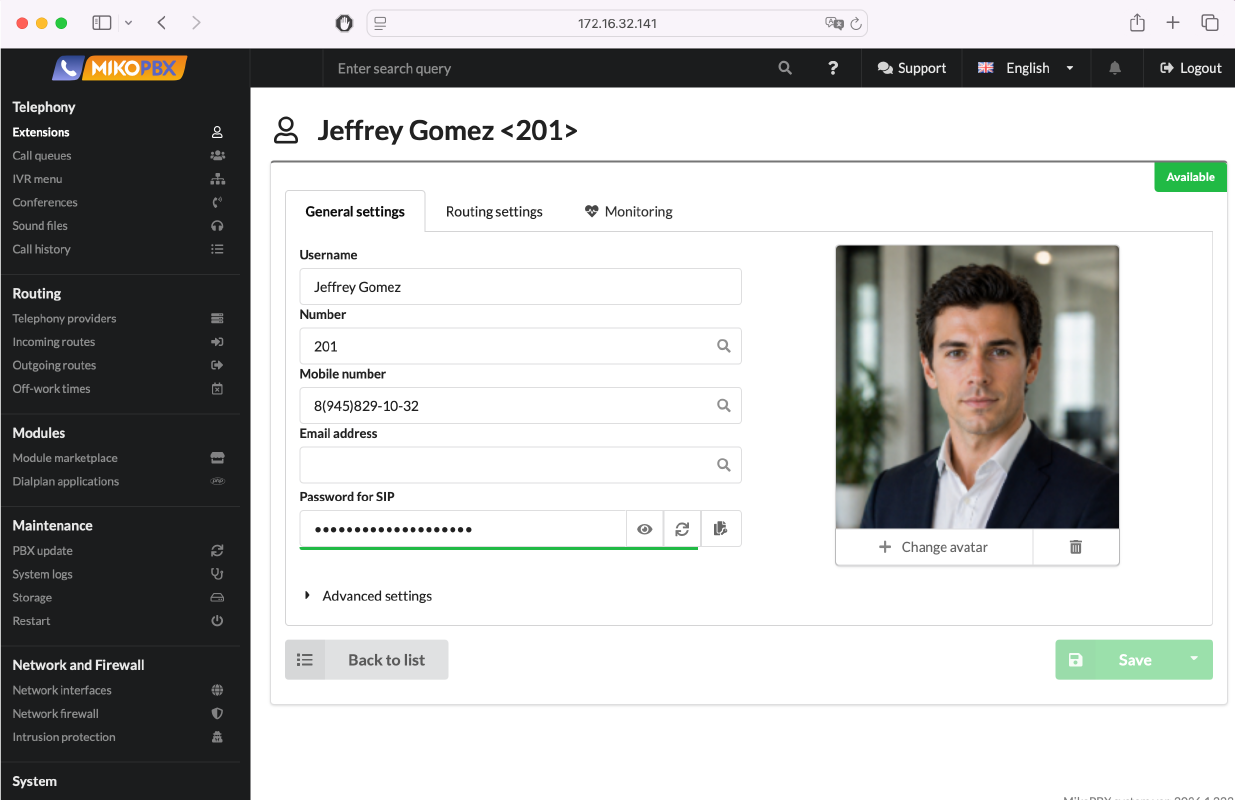
Task: Click the Network interfaces globe icon
Action: [x=217, y=690]
